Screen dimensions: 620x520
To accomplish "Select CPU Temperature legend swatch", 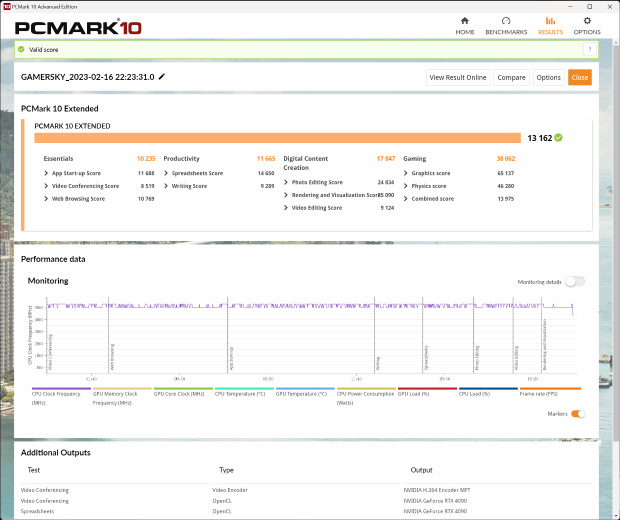I will [x=244, y=389].
